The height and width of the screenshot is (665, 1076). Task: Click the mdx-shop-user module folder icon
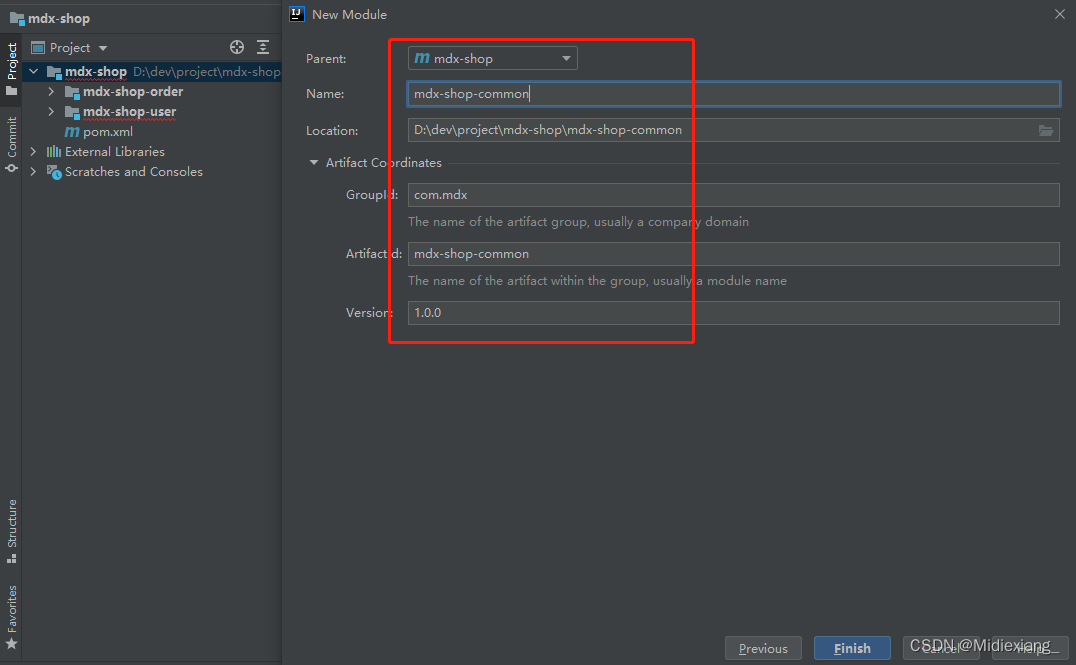coord(72,112)
